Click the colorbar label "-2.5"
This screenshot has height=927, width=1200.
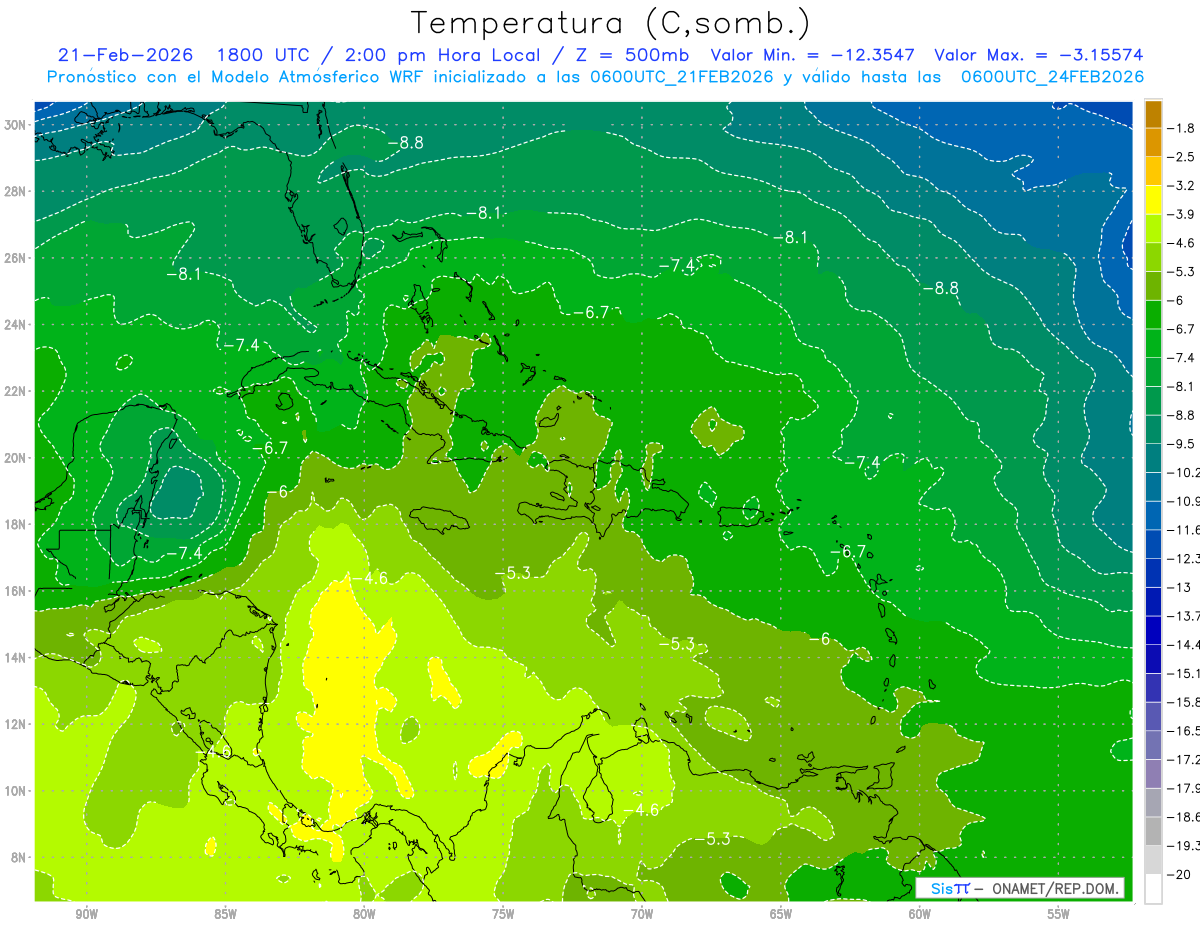1181,157
